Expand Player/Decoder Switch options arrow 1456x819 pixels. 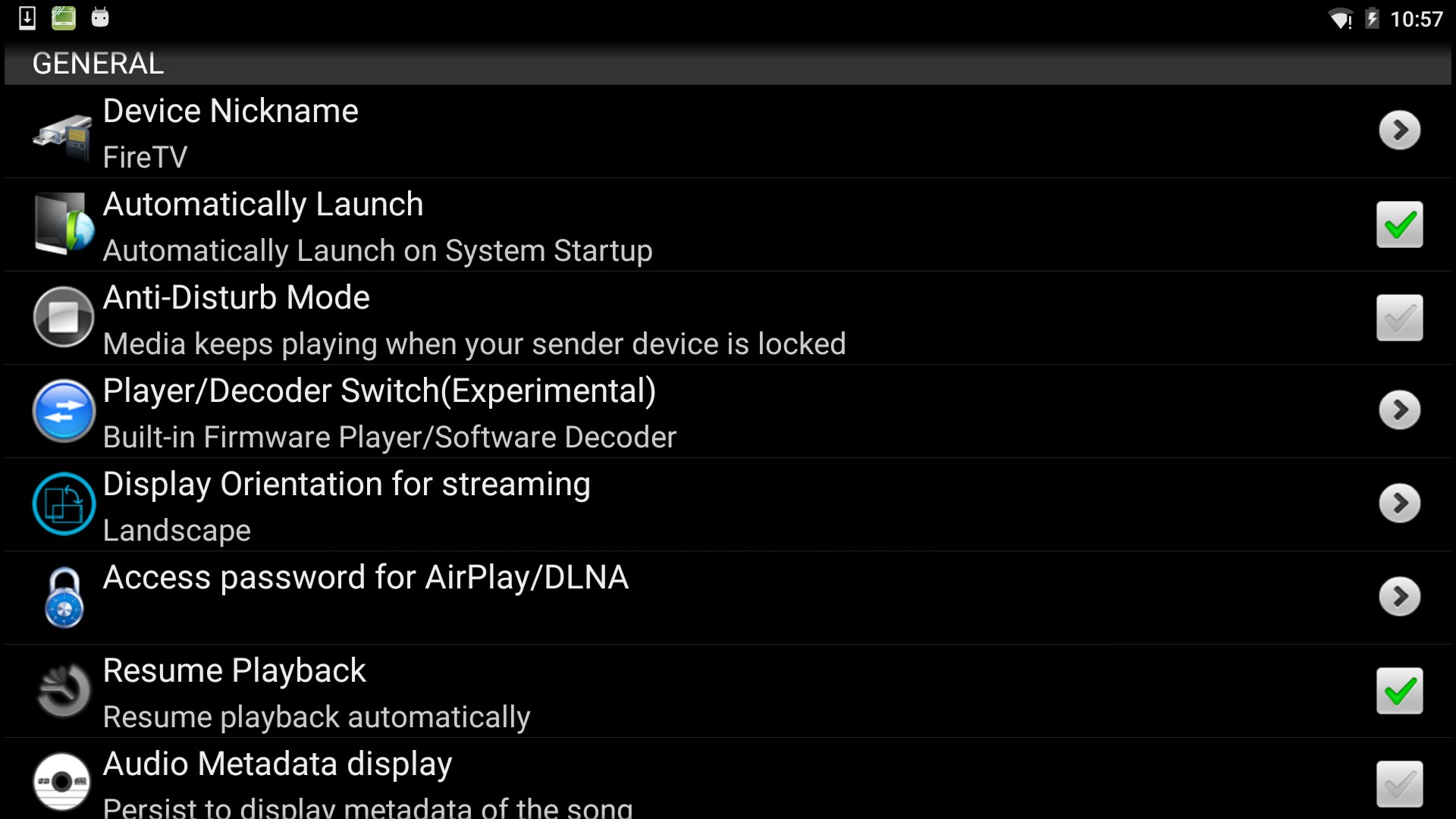click(x=1399, y=410)
